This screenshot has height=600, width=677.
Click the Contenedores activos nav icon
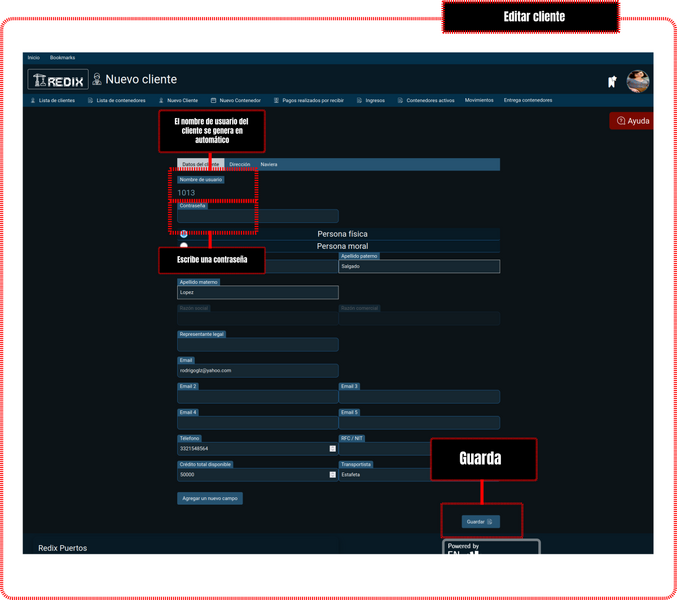pos(400,101)
